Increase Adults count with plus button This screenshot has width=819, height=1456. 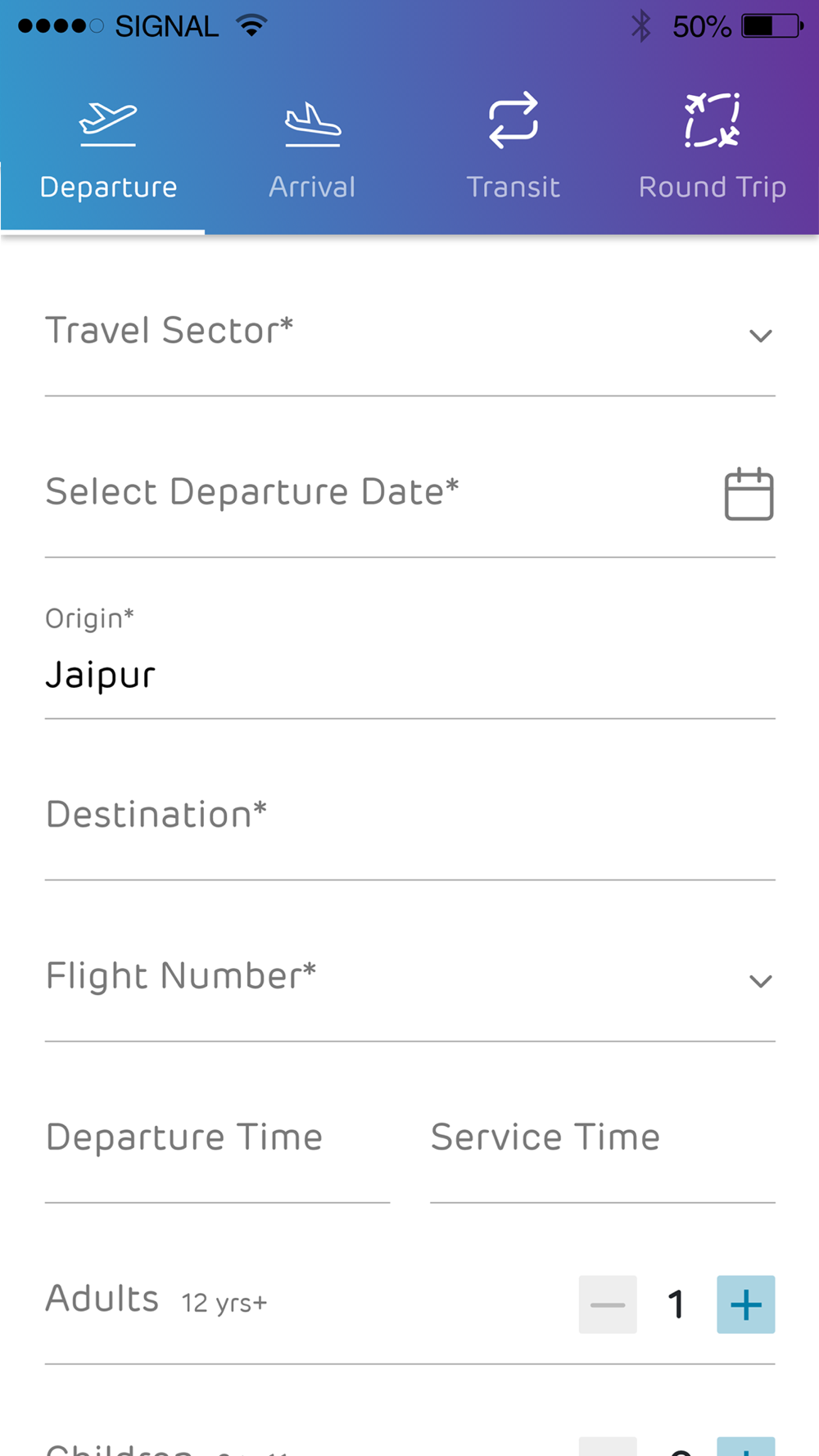tap(746, 1305)
